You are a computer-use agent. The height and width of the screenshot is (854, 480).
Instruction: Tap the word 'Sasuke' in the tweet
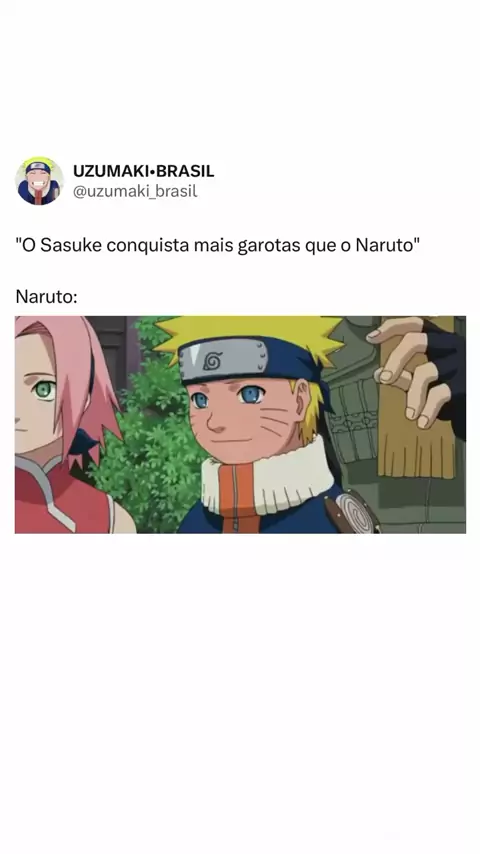71,246
